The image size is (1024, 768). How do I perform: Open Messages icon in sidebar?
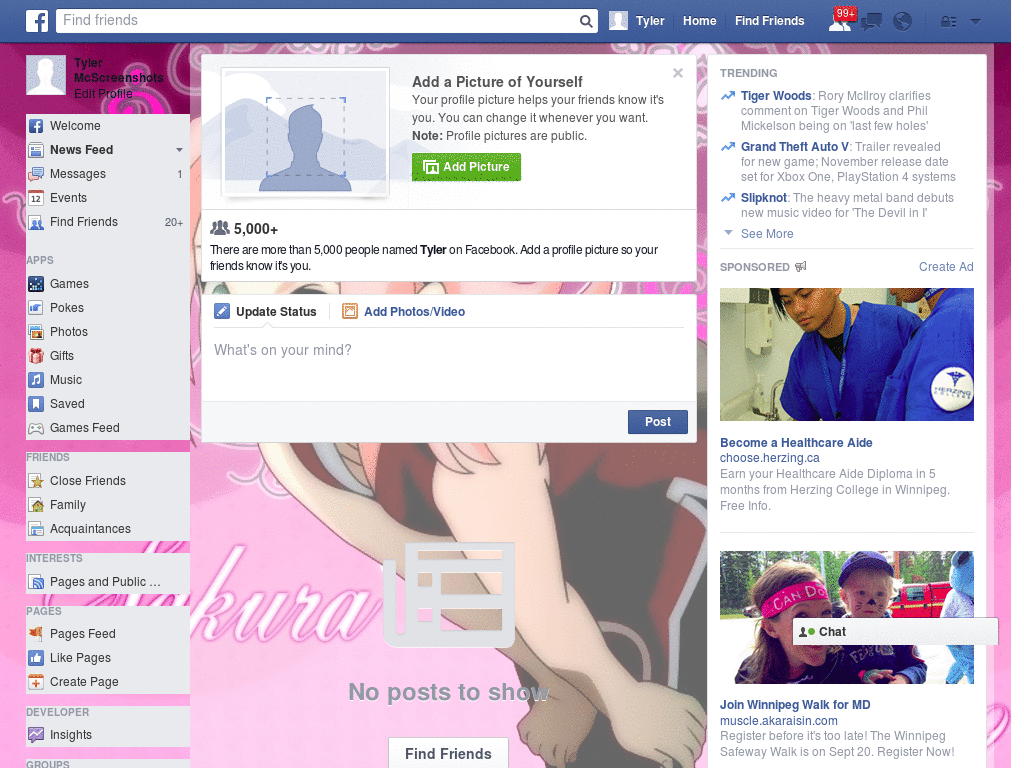point(36,174)
